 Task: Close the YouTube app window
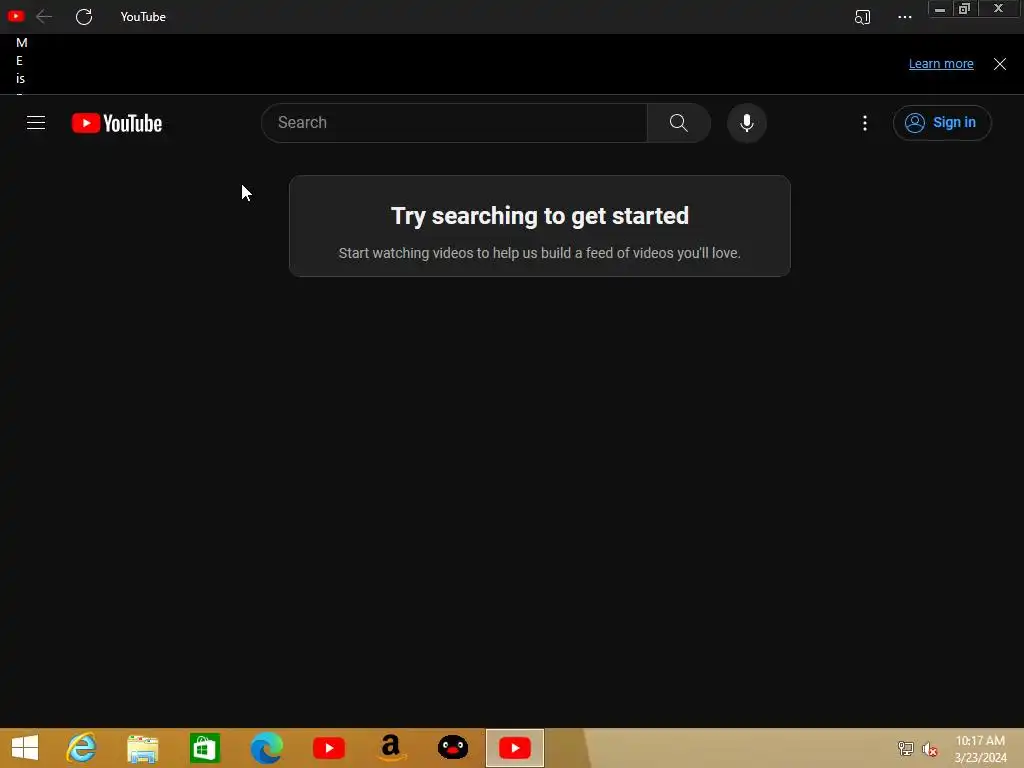999,9
